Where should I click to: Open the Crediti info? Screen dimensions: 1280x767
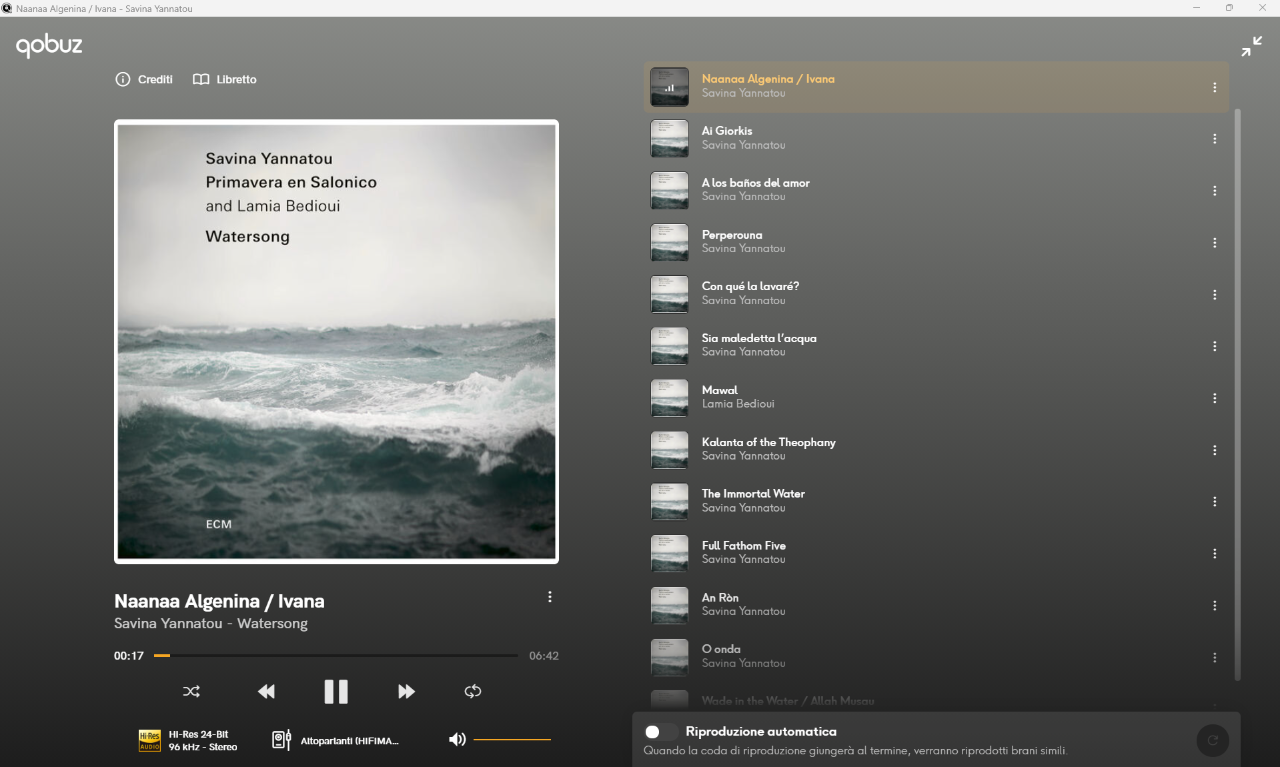[x=144, y=79]
